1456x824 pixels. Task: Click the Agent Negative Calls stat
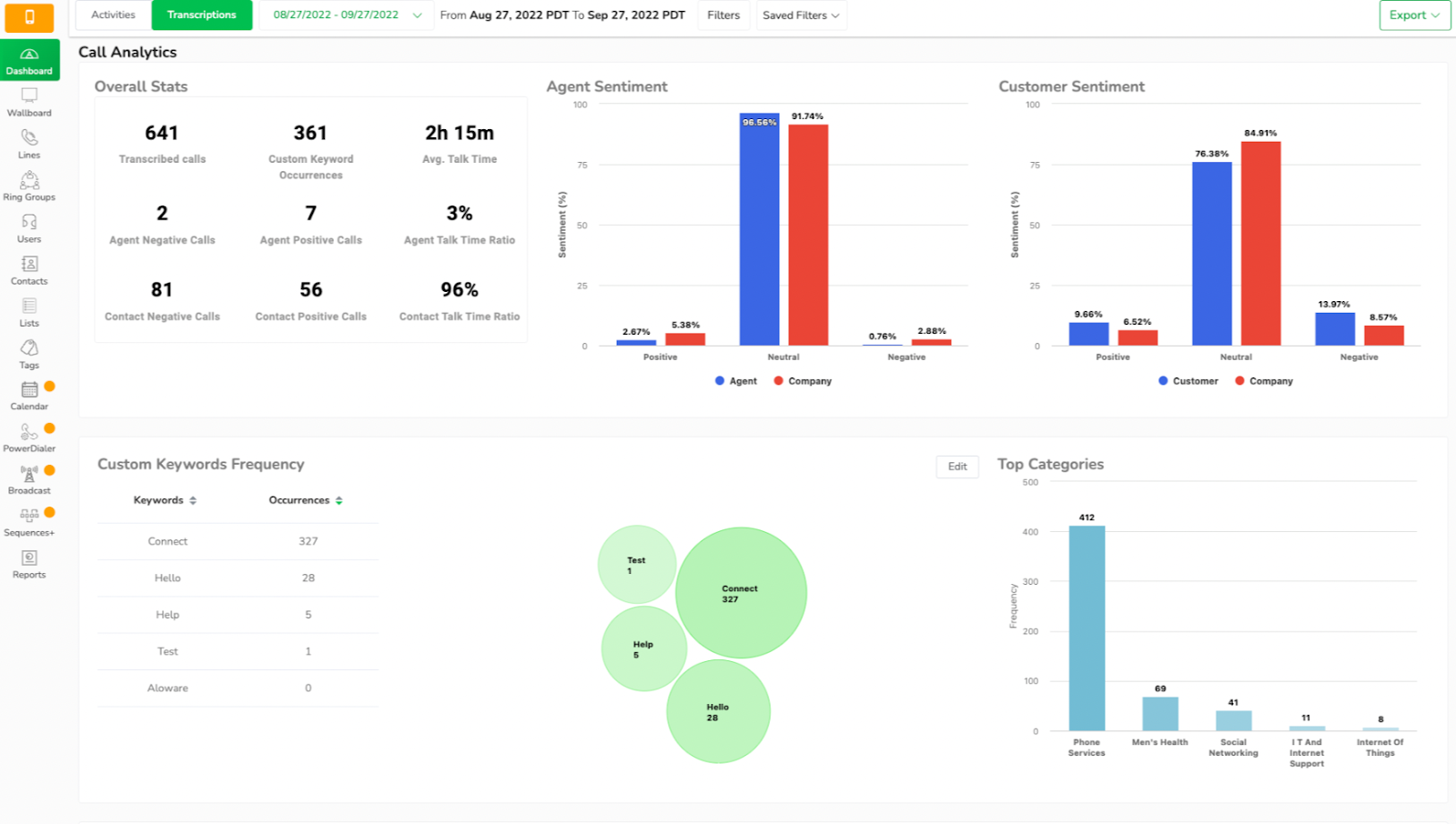(162, 225)
